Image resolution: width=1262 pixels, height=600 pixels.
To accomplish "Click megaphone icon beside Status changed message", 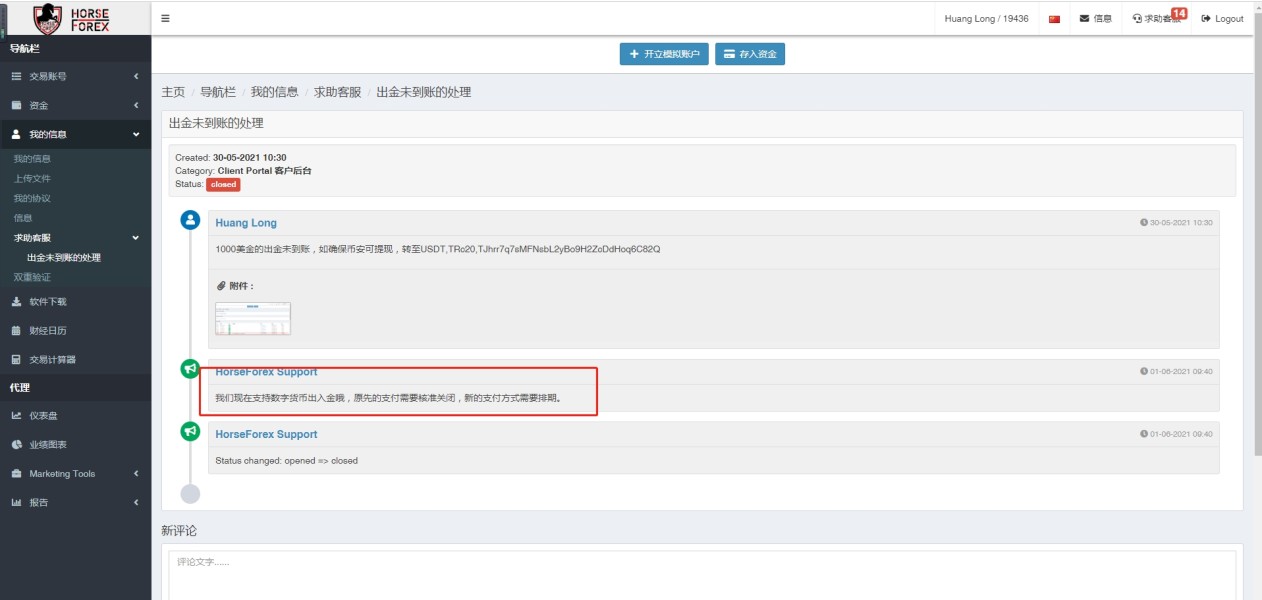I will point(190,431).
